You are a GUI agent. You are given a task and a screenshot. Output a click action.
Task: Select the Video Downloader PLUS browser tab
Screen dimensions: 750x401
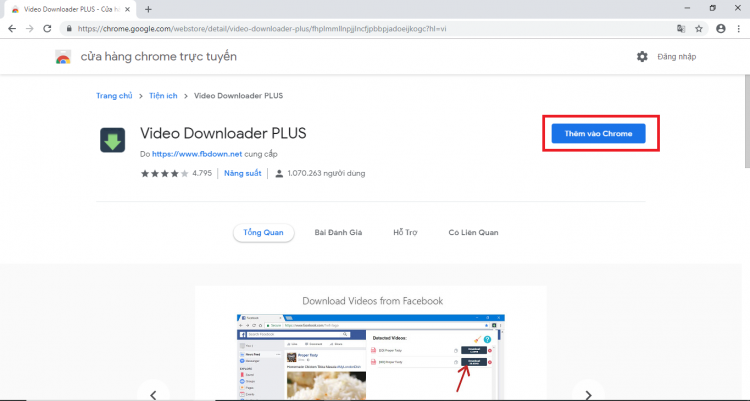tap(71, 9)
